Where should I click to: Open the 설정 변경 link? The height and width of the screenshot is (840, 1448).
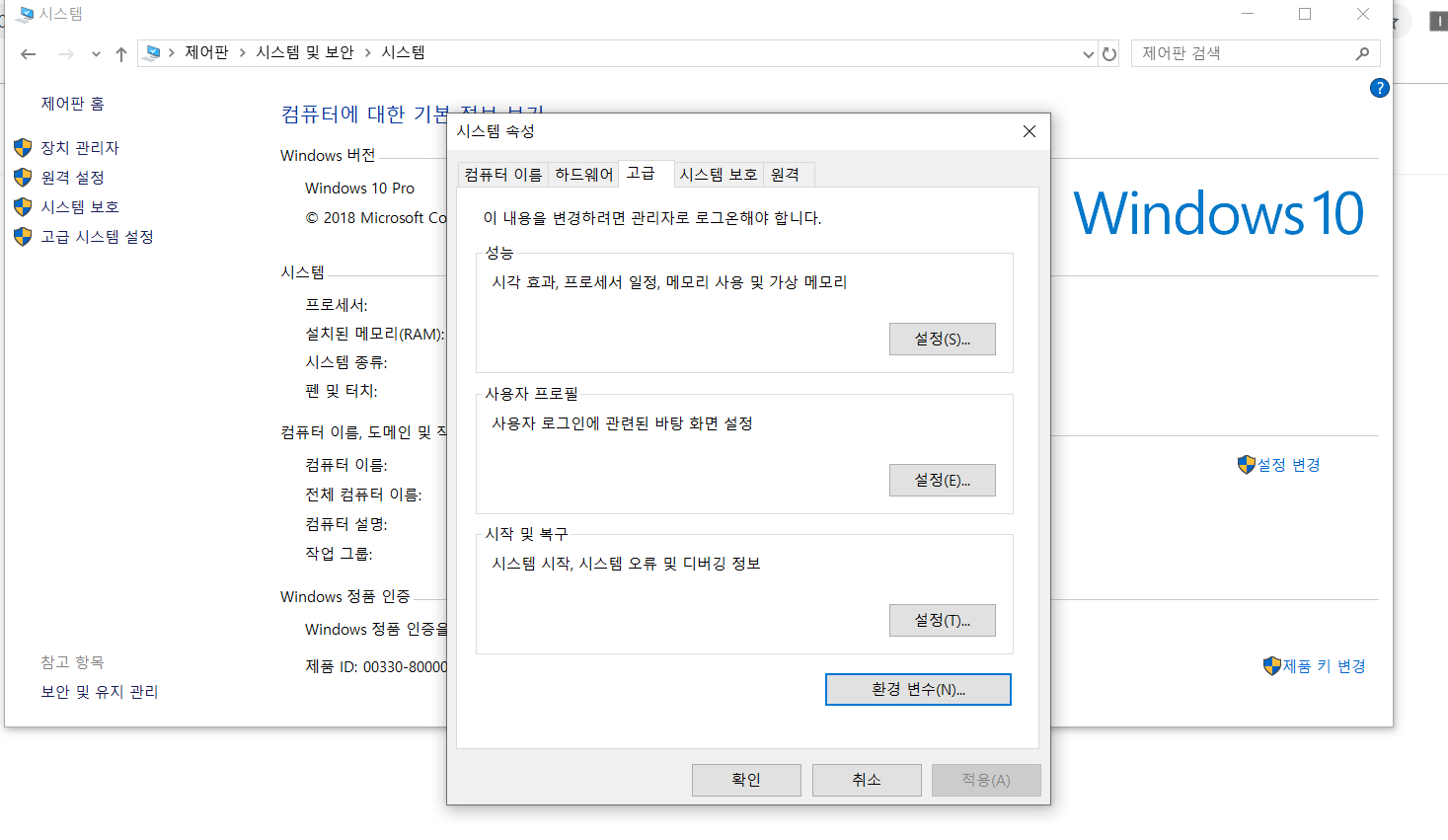coord(1289,465)
